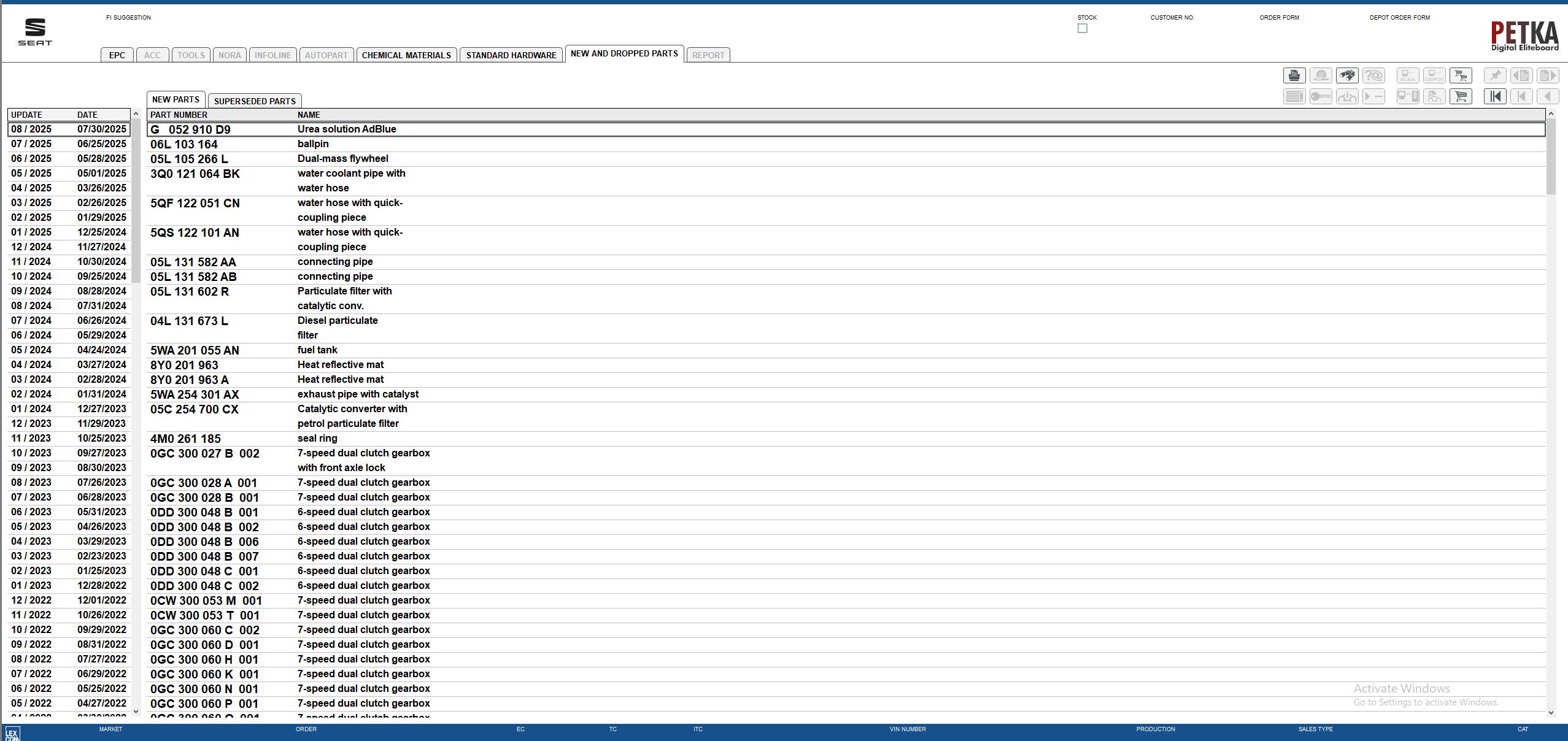
Task: Open the CHEMICAL MATERIALS tab
Action: pyautogui.click(x=406, y=55)
